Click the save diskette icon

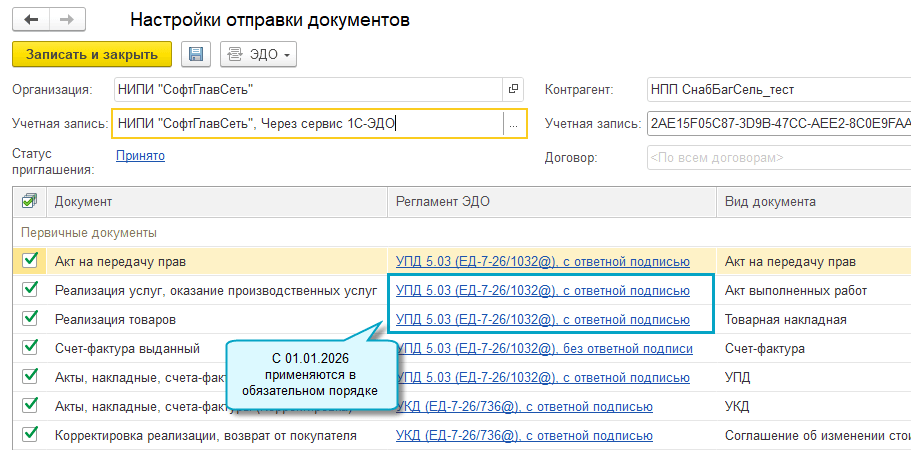(195, 54)
